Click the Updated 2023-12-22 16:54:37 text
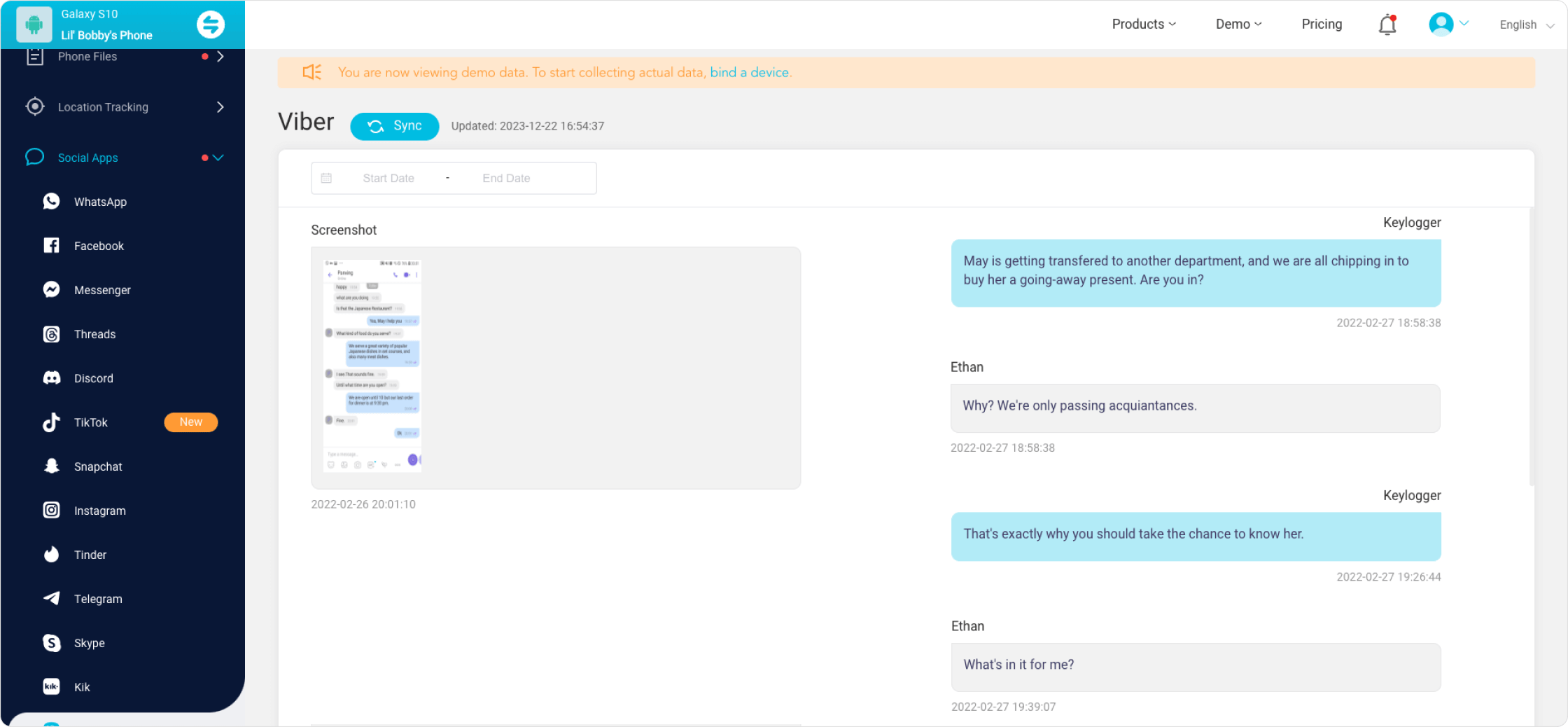This screenshot has width=1568, height=727. [x=527, y=126]
